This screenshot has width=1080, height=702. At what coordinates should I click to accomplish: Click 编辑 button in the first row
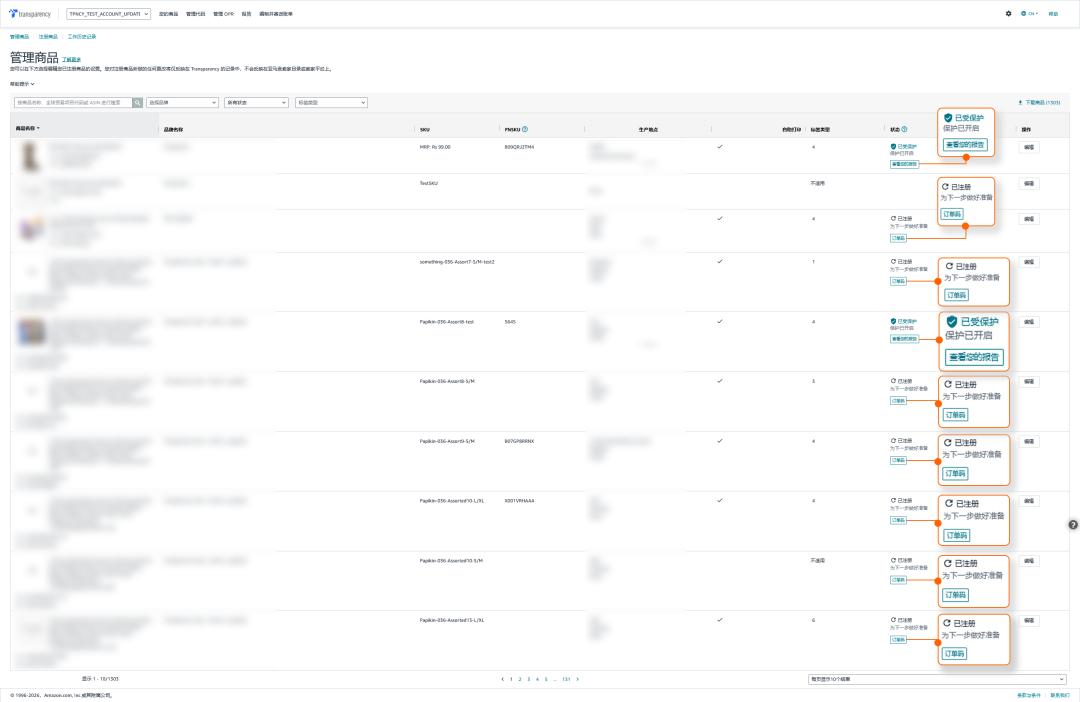(x=1028, y=147)
